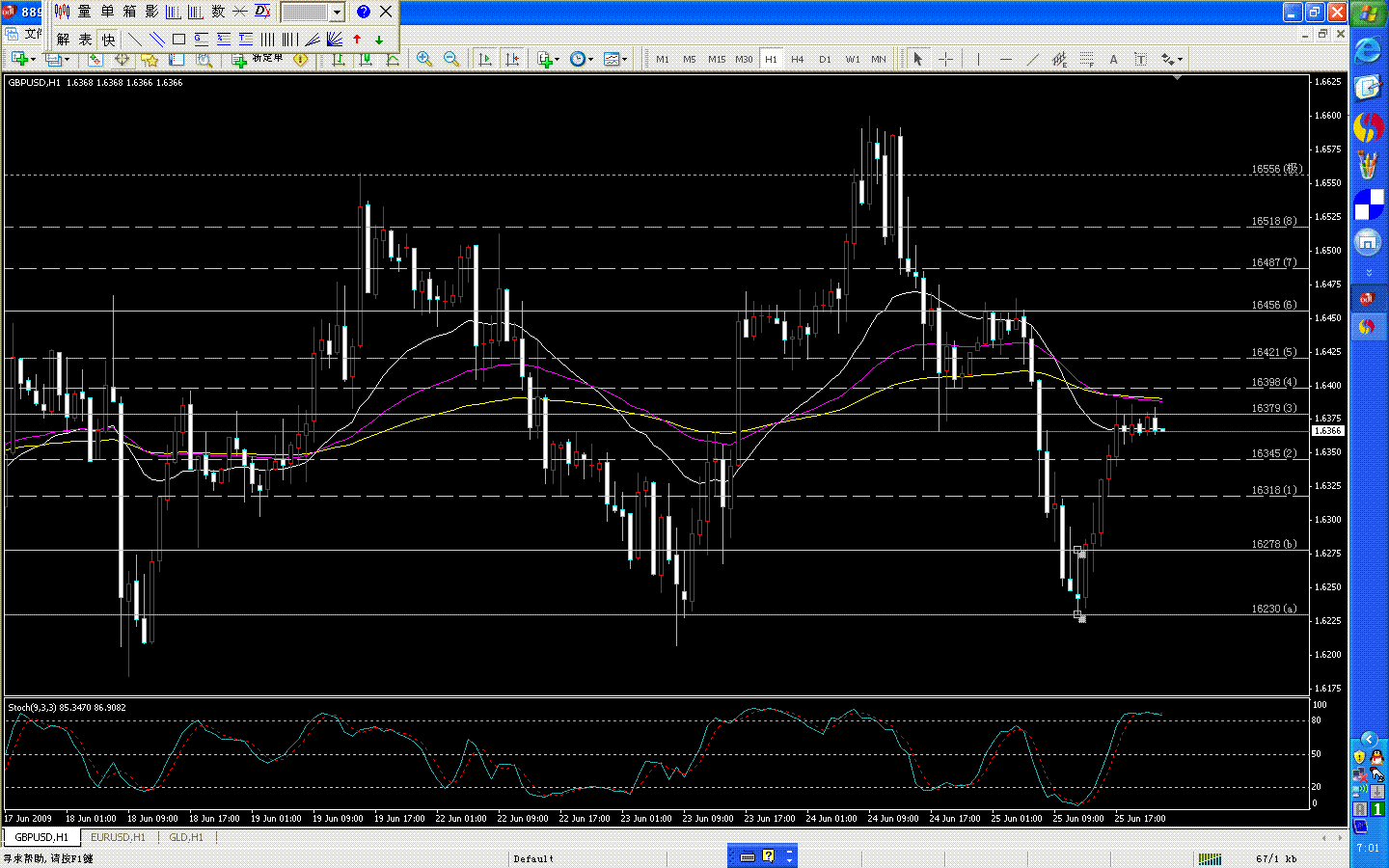Viewport: 1389px width, 868px height.
Task: Switch chart to candlestick mode
Action: pos(365,59)
